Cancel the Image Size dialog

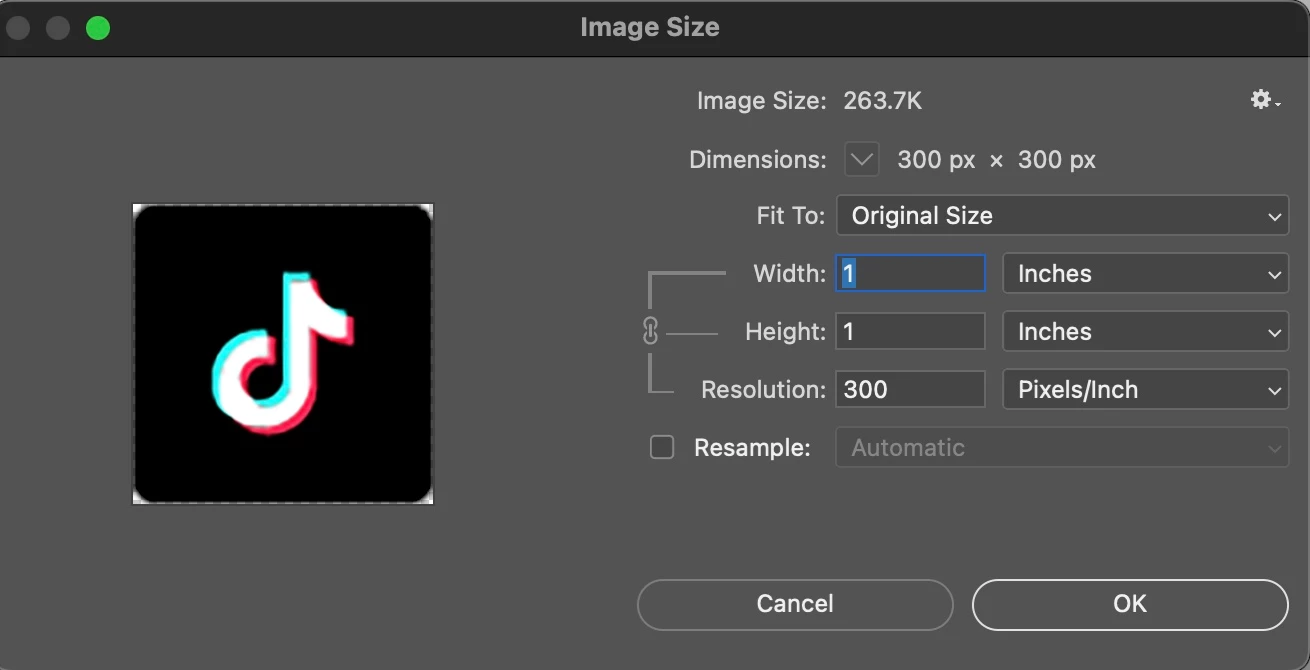[795, 604]
